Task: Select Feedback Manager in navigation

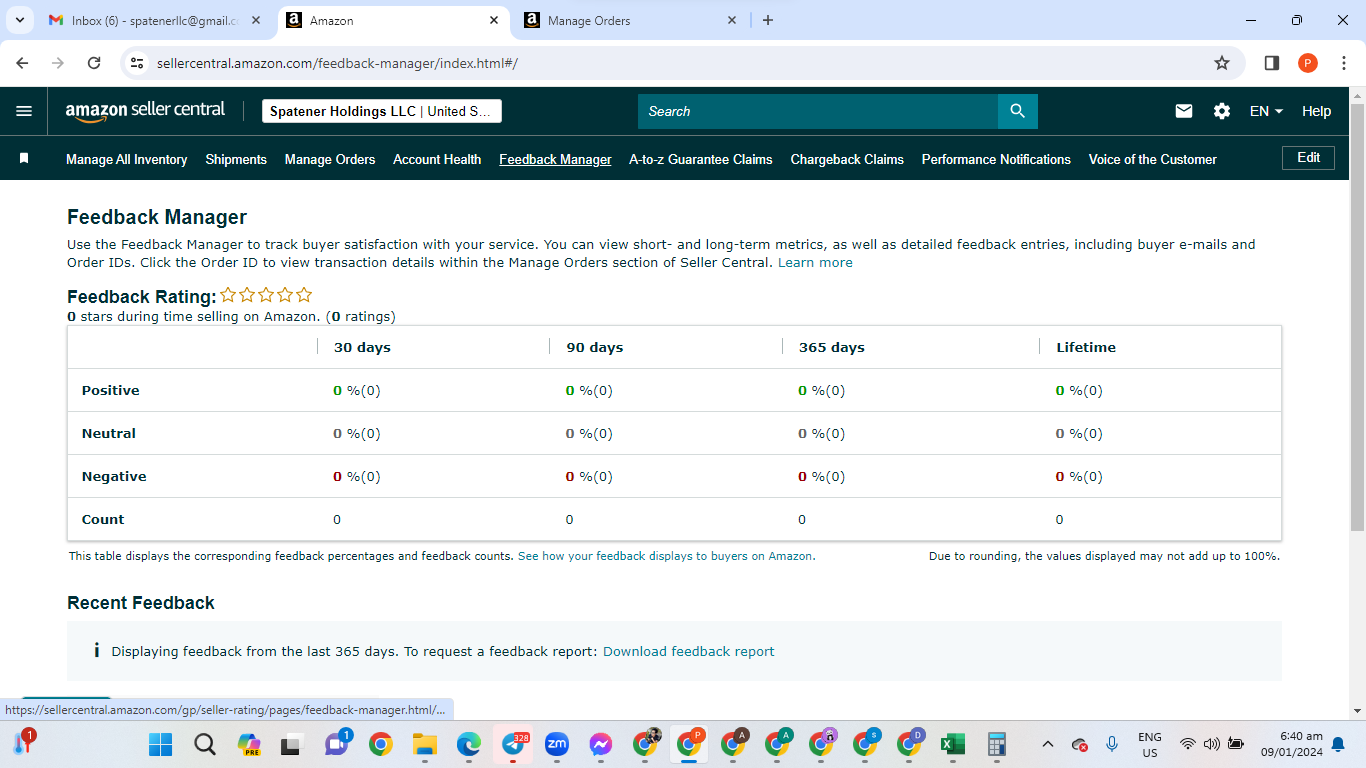Action: (555, 159)
